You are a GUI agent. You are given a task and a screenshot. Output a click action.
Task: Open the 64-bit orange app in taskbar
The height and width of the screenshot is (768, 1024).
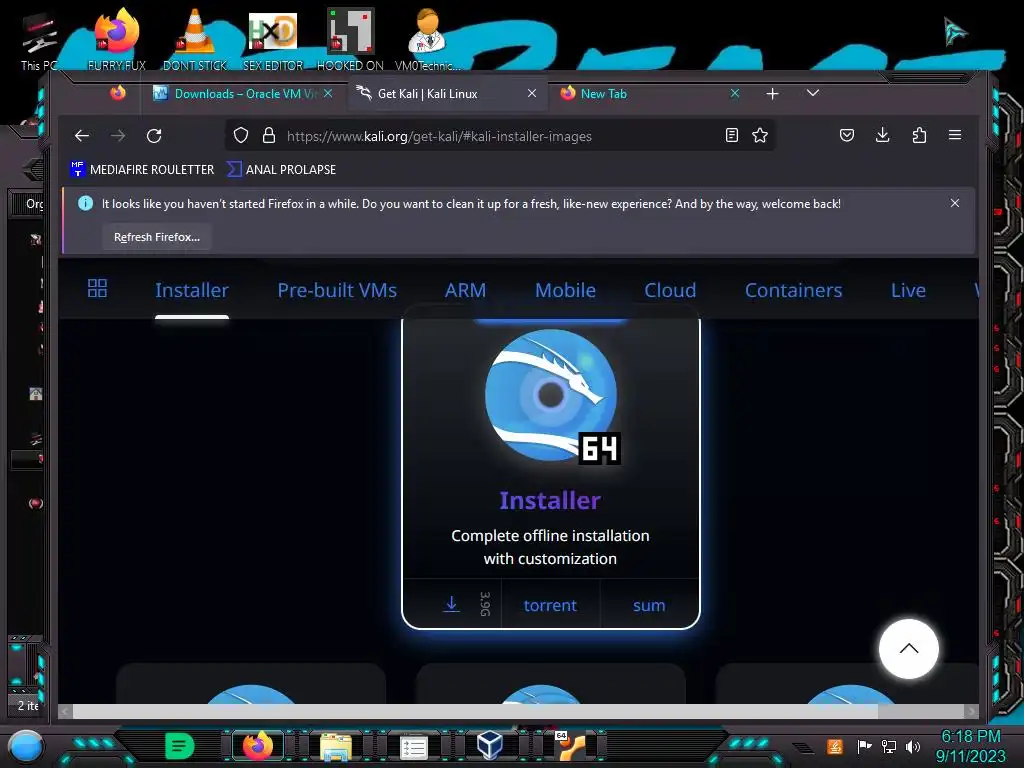click(570, 746)
